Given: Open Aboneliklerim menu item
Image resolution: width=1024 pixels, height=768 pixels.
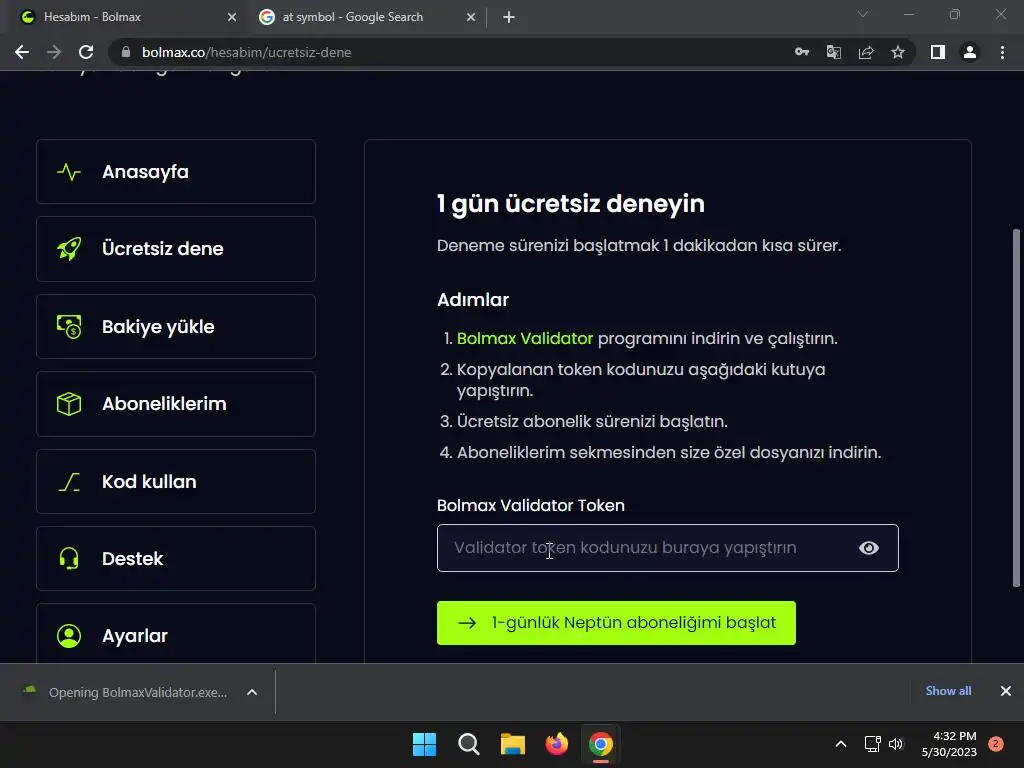Looking at the screenshot, I should 176,404.
